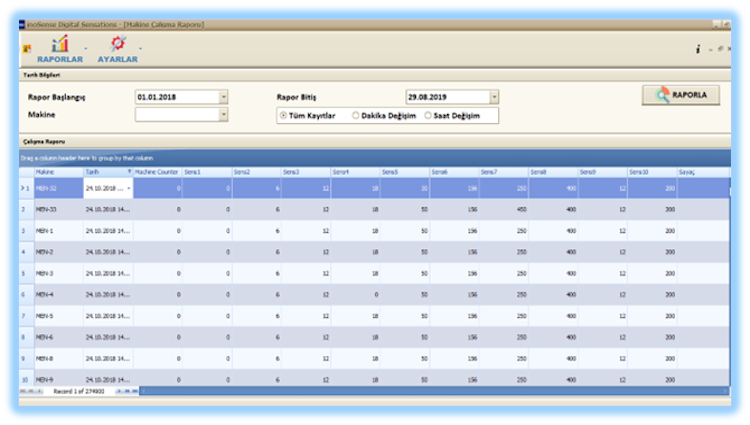This screenshot has width=750, height=425.
Task: Select the MEN-1 machine cell
Action: coord(59,231)
